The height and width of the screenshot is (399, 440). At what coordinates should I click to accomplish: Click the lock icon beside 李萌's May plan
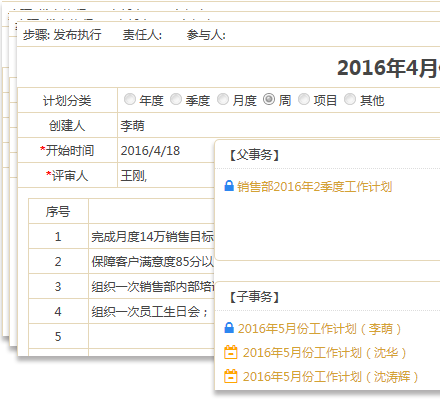coord(229,328)
